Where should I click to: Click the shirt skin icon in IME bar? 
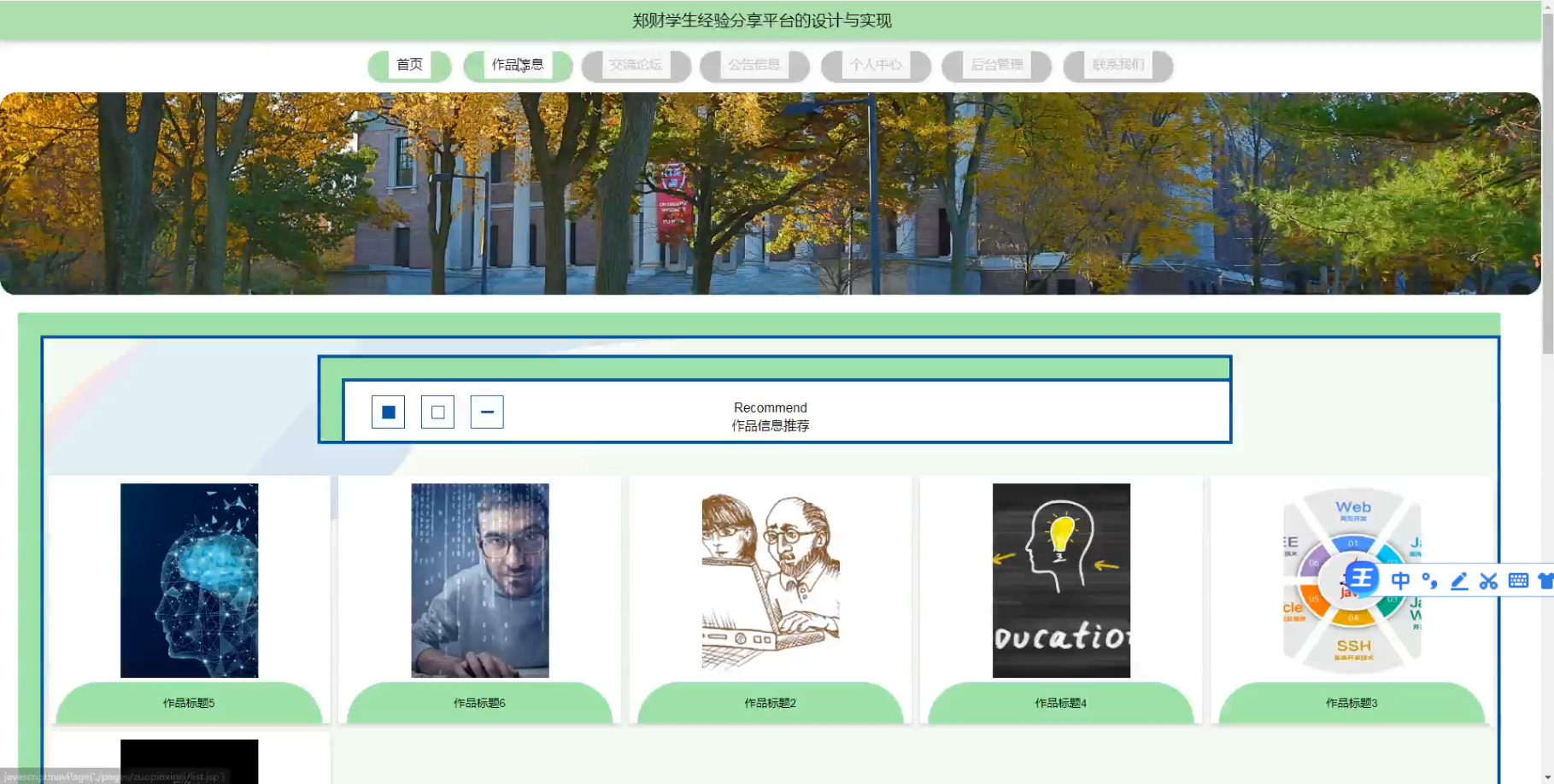click(1545, 581)
